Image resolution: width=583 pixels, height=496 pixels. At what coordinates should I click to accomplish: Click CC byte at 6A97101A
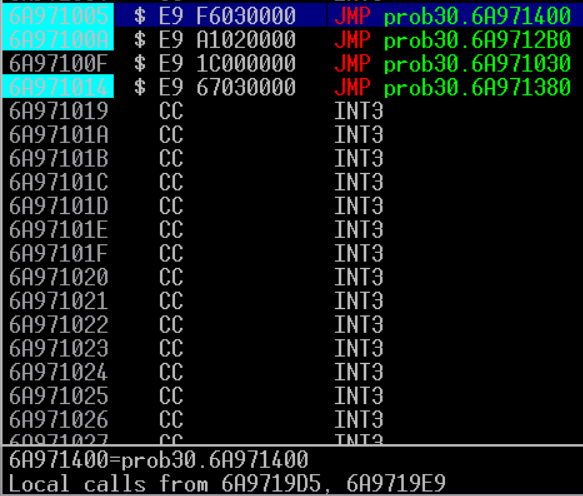click(171, 135)
